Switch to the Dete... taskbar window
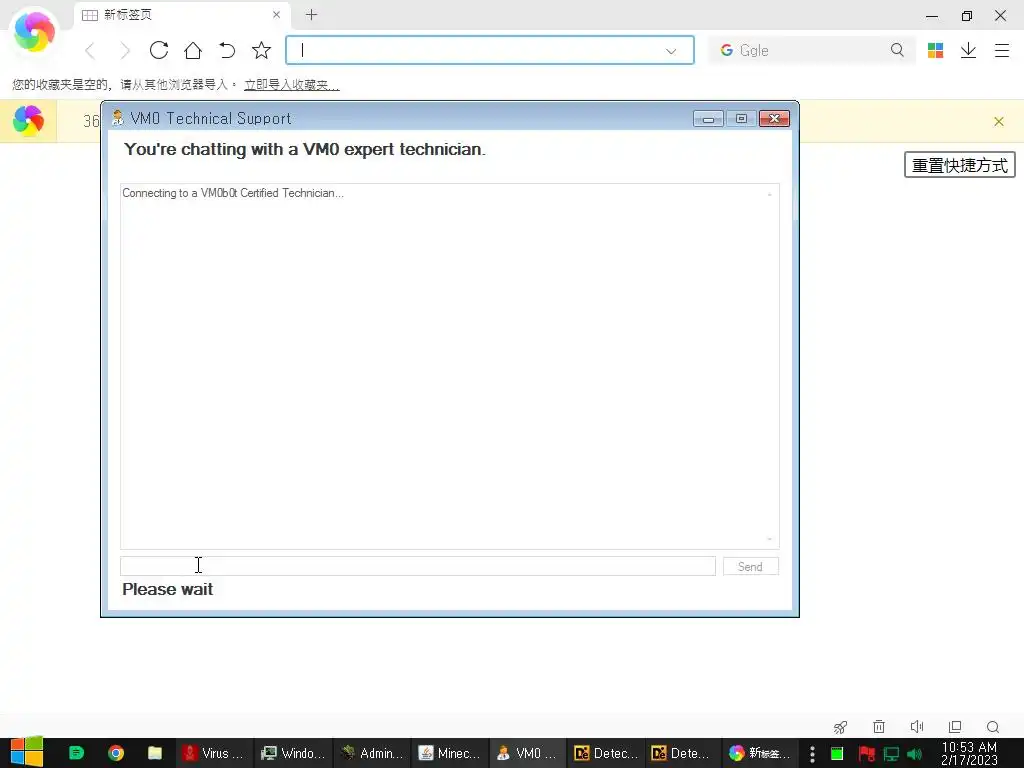 682,753
